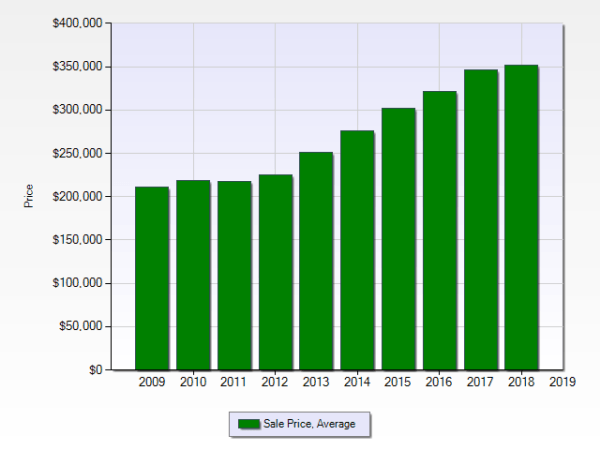Click the $300,000 y-axis label
The image size is (600, 450).
click(x=78, y=110)
